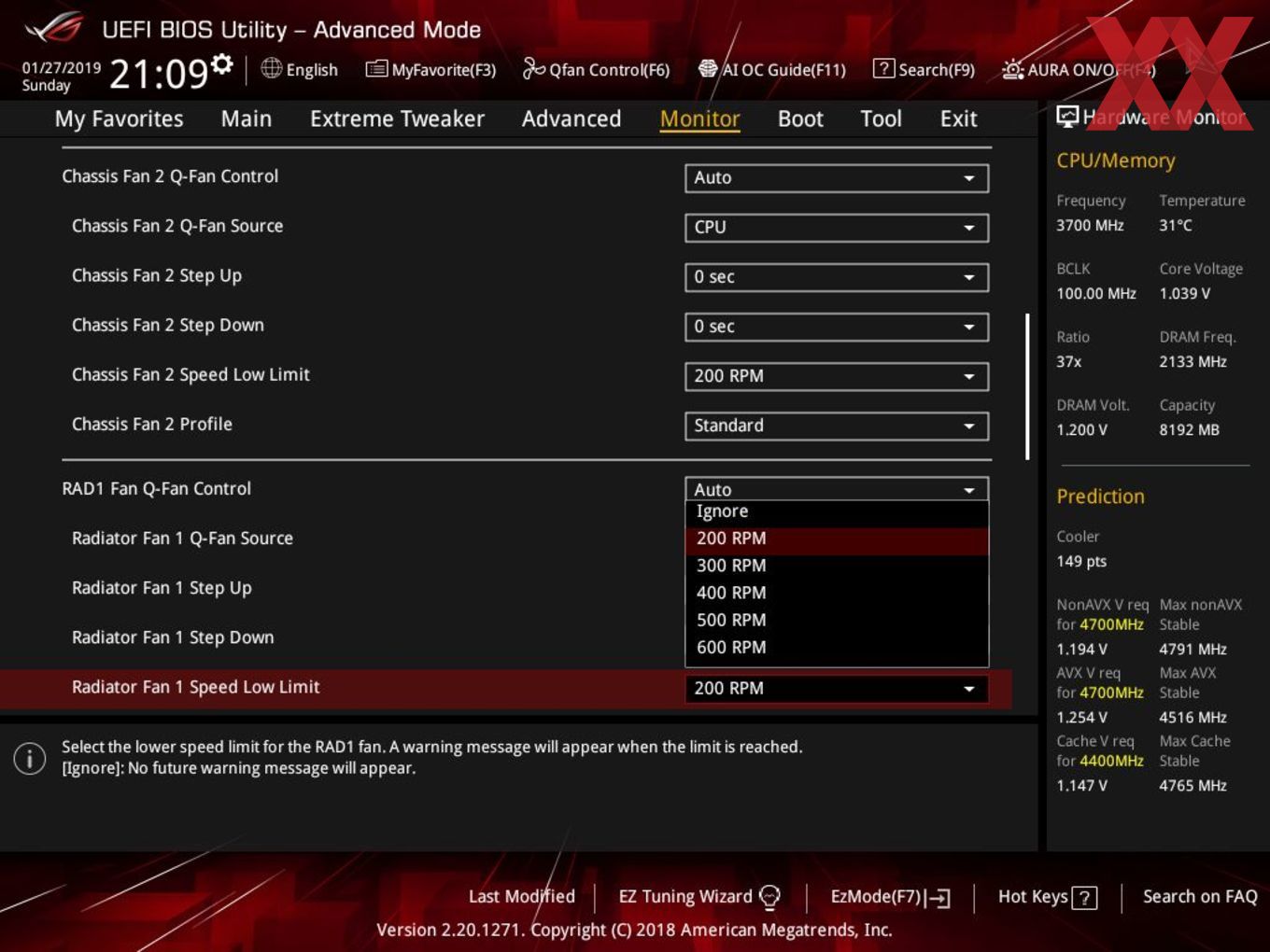Click the Search question mark icon
This screenshot has width=1270, height=952.
coord(883,69)
